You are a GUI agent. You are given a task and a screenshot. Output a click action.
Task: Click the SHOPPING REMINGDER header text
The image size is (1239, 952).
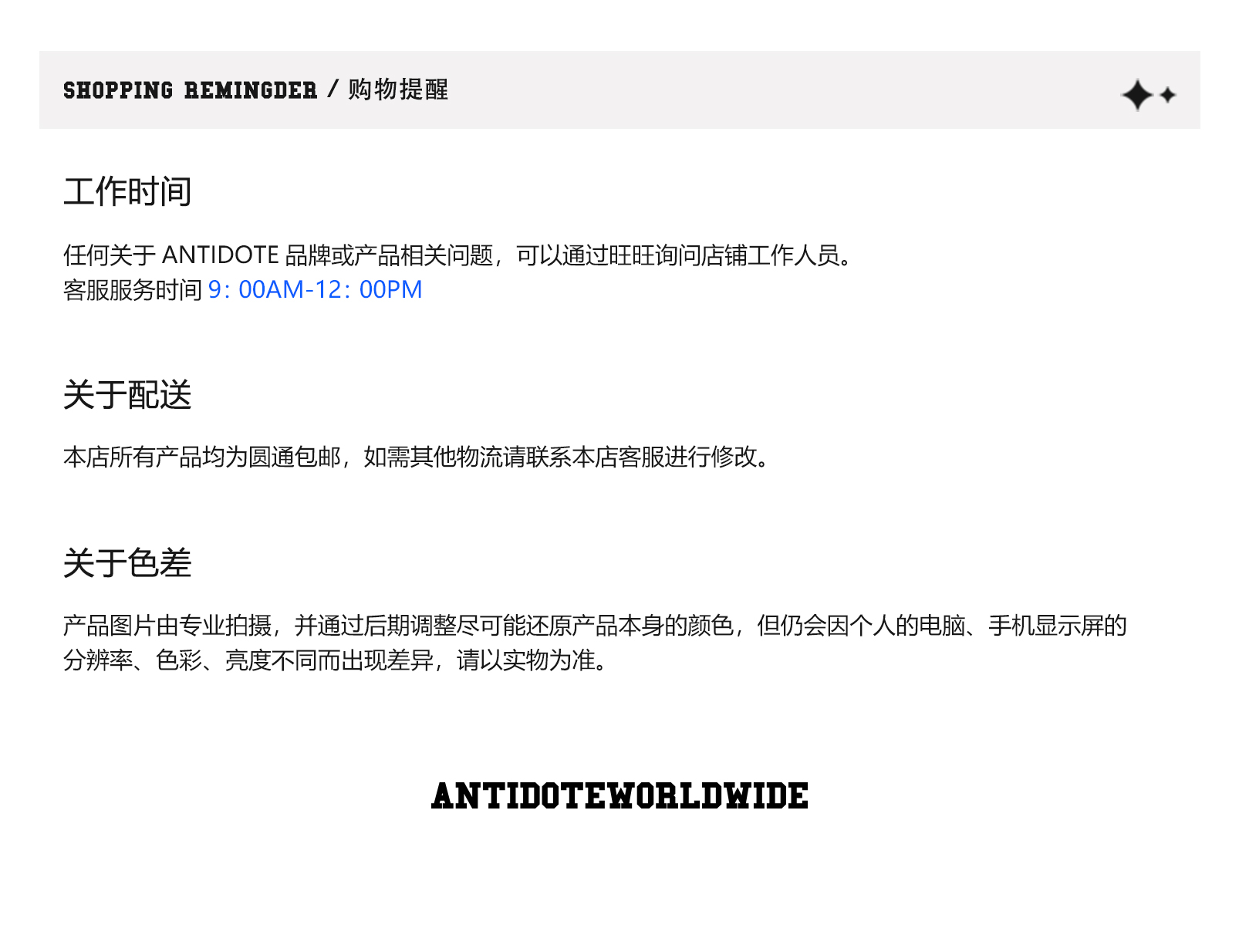[191, 90]
